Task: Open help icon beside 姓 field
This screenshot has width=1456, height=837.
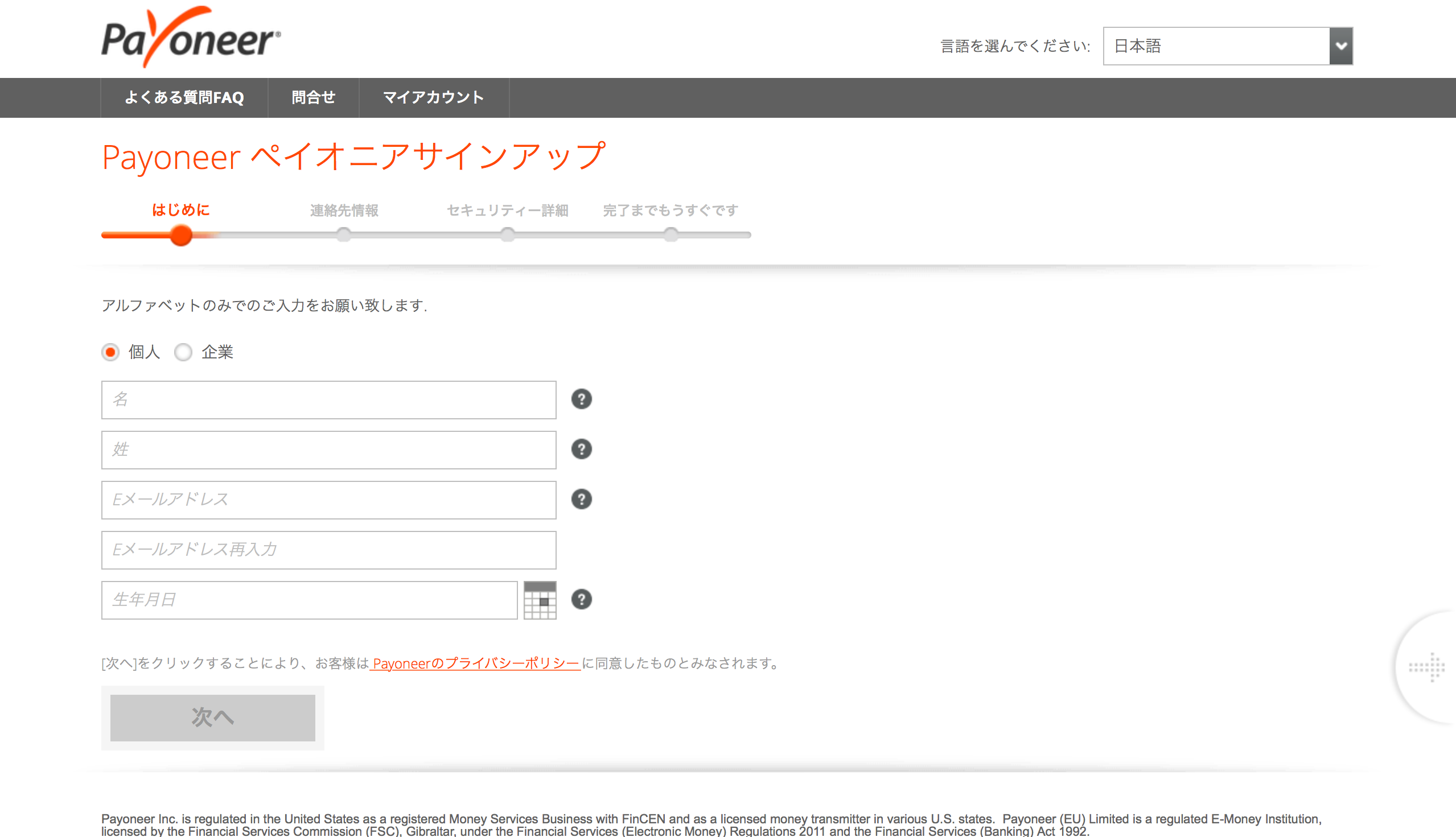Action: pyautogui.click(x=581, y=449)
